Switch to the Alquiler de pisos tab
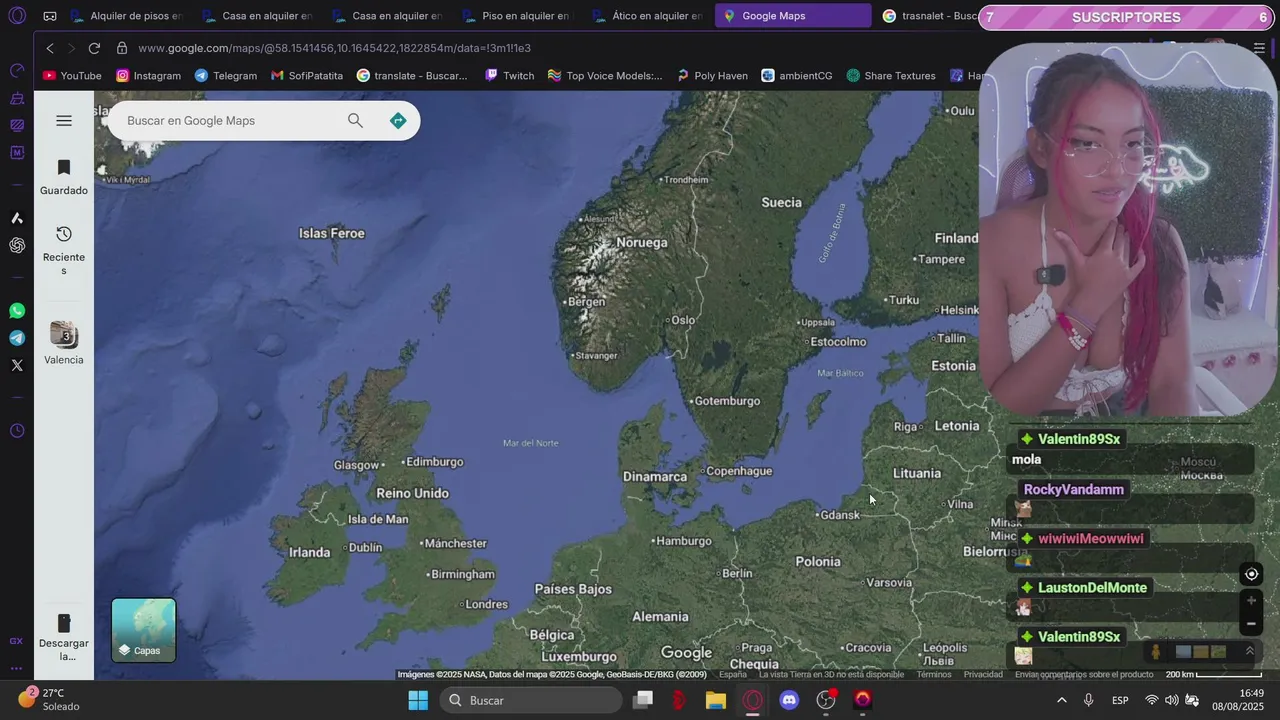 (126, 16)
